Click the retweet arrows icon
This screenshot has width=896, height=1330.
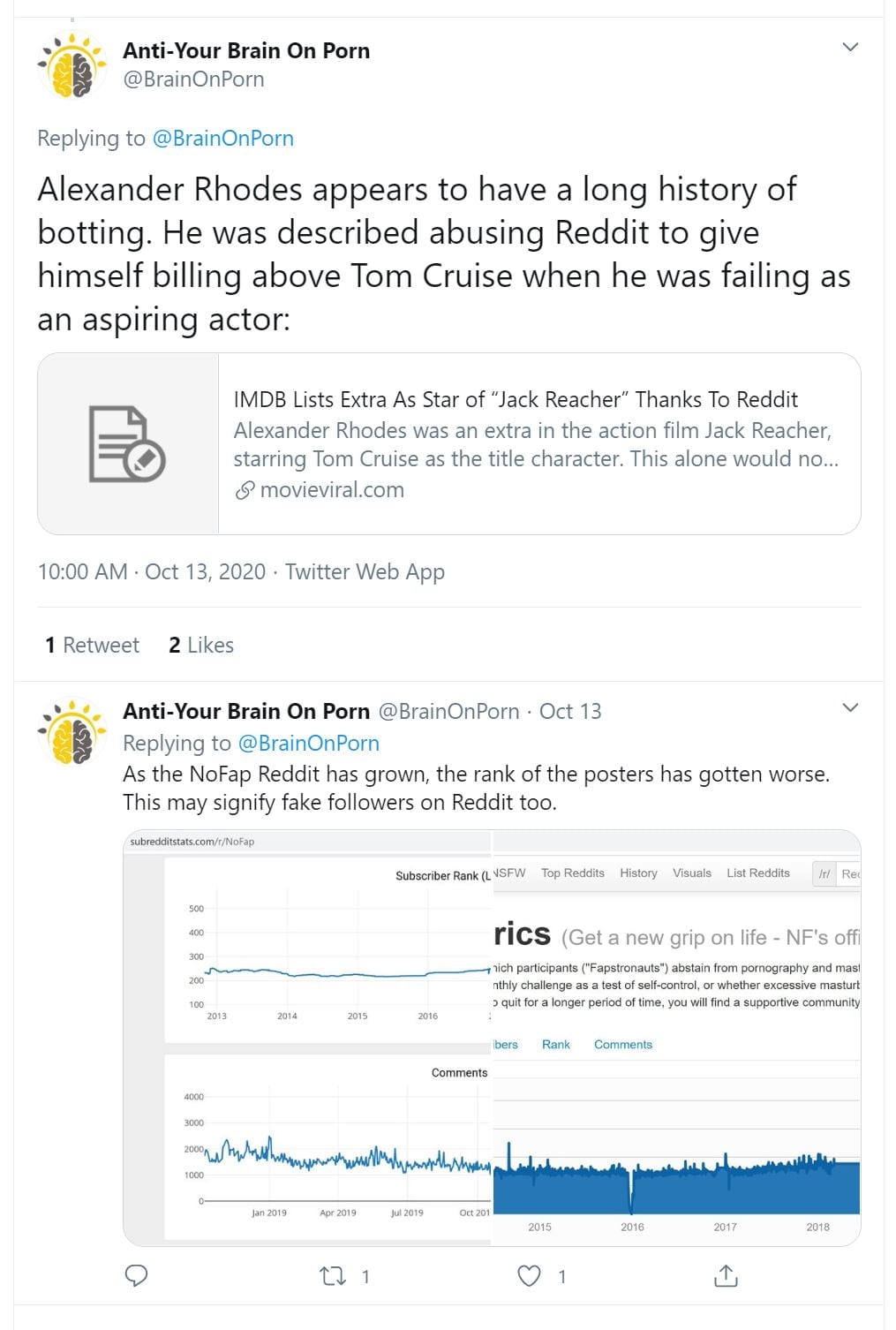coord(333,1275)
